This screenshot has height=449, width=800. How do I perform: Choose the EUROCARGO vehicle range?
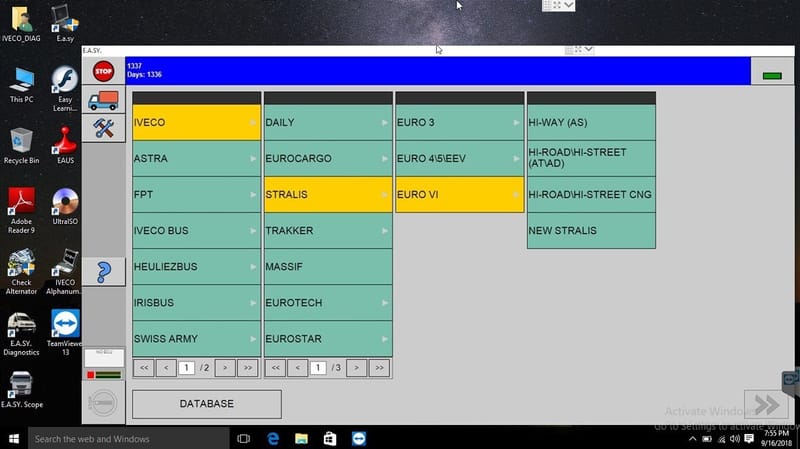tap(328, 159)
